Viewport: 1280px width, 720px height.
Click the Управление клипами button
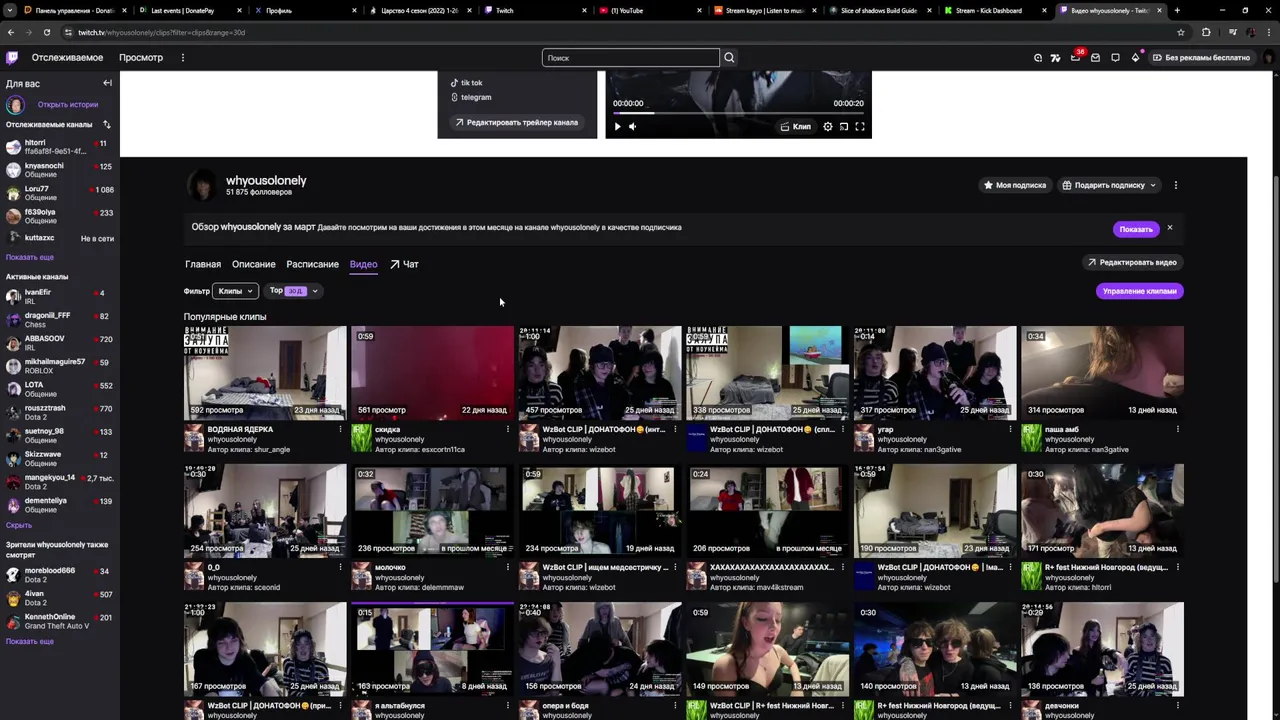pyautogui.click(x=1140, y=291)
